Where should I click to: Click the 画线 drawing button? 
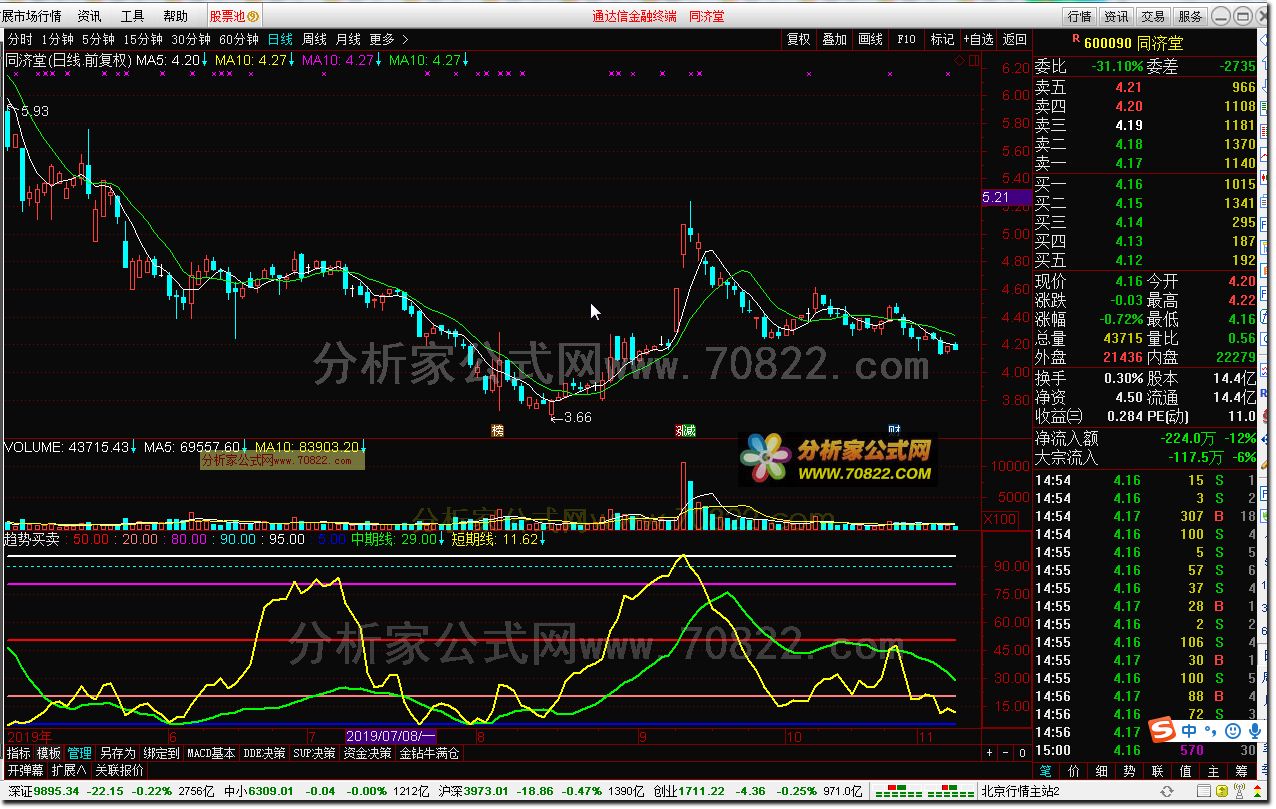pos(871,39)
